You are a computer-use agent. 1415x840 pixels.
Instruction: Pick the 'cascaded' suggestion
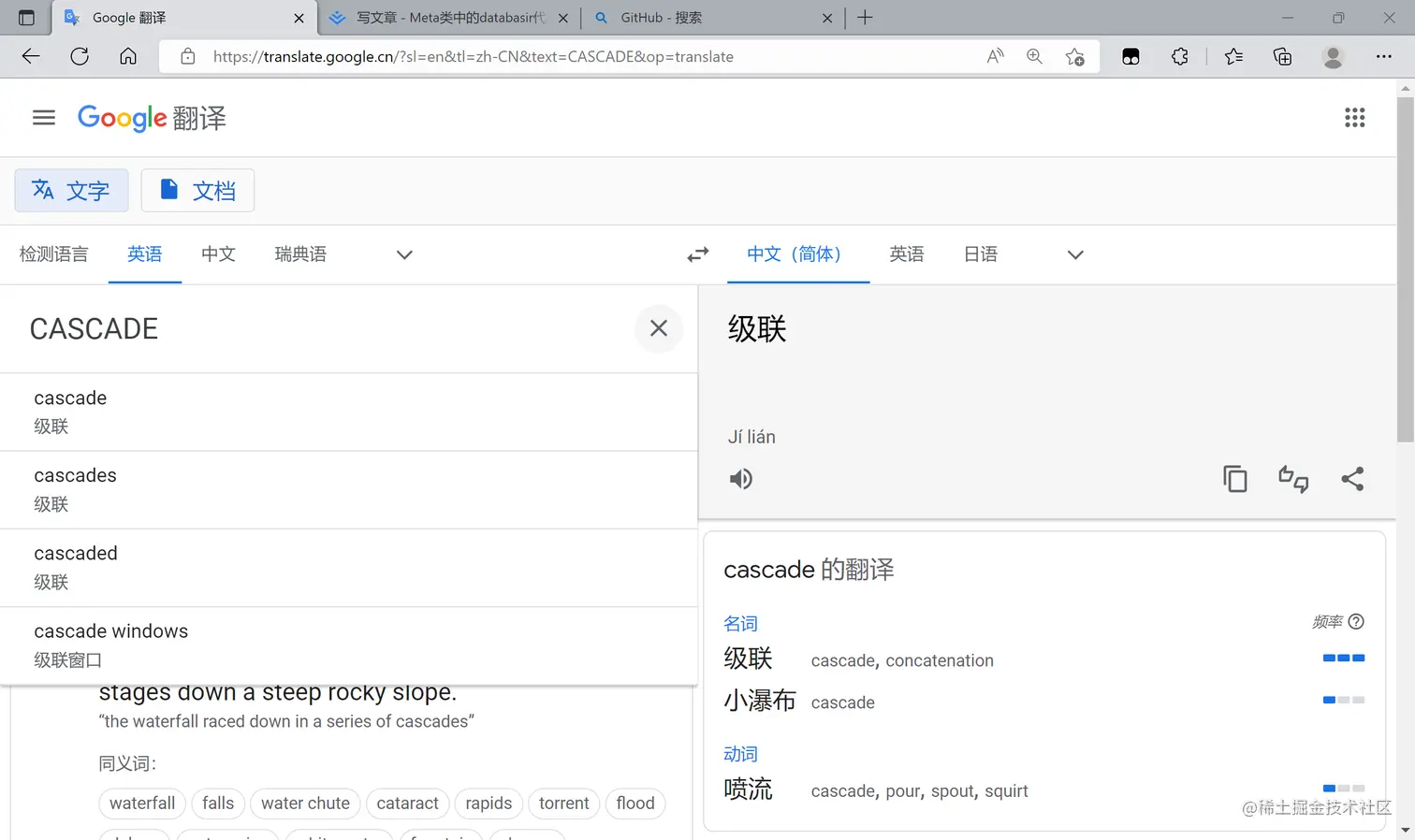pyautogui.click(x=348, y=567)
